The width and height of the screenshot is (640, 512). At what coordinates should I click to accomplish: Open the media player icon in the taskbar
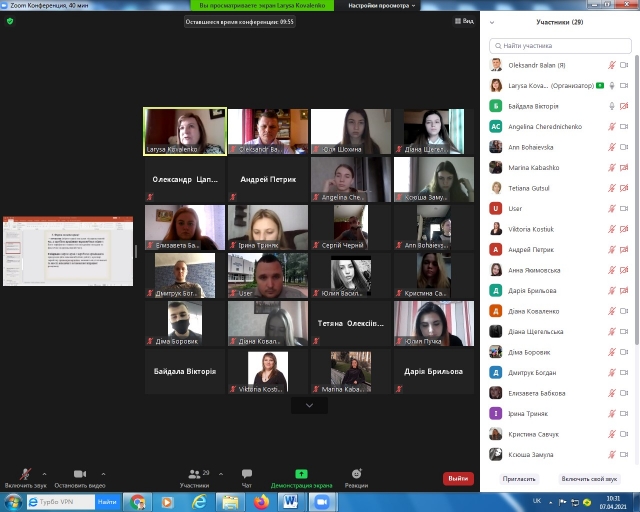[168, 502]
